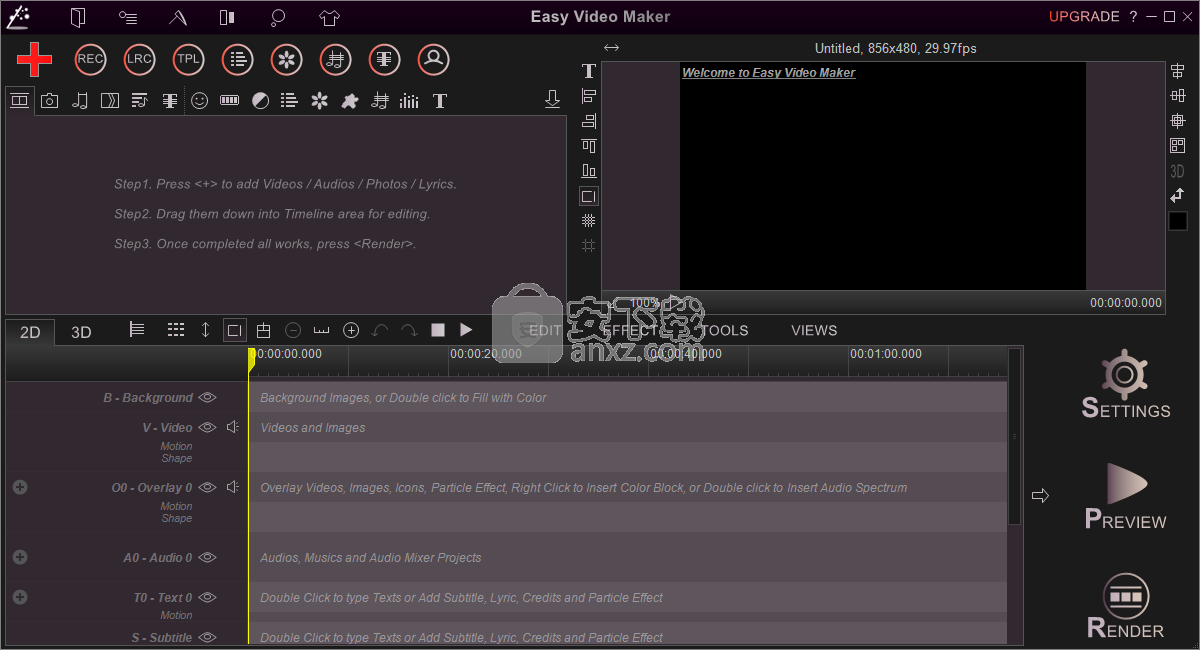Image resolution: width=1200 pixels, height=650 pixels.
Task: Toggle visibility of V - Video track
Action: point(207,427)
